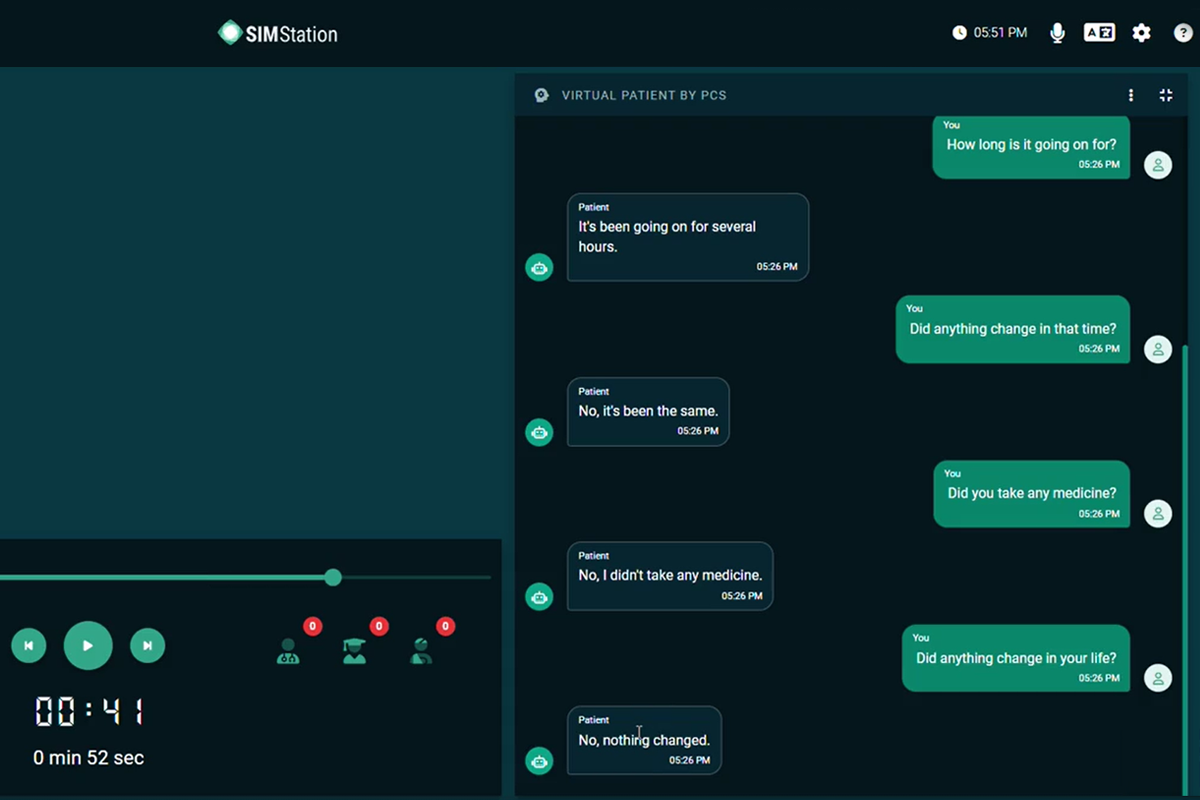This screenshot has width=1200, height=800.
Task: Click the Virtual Patient panel head icon
Action: pos(541,95)
